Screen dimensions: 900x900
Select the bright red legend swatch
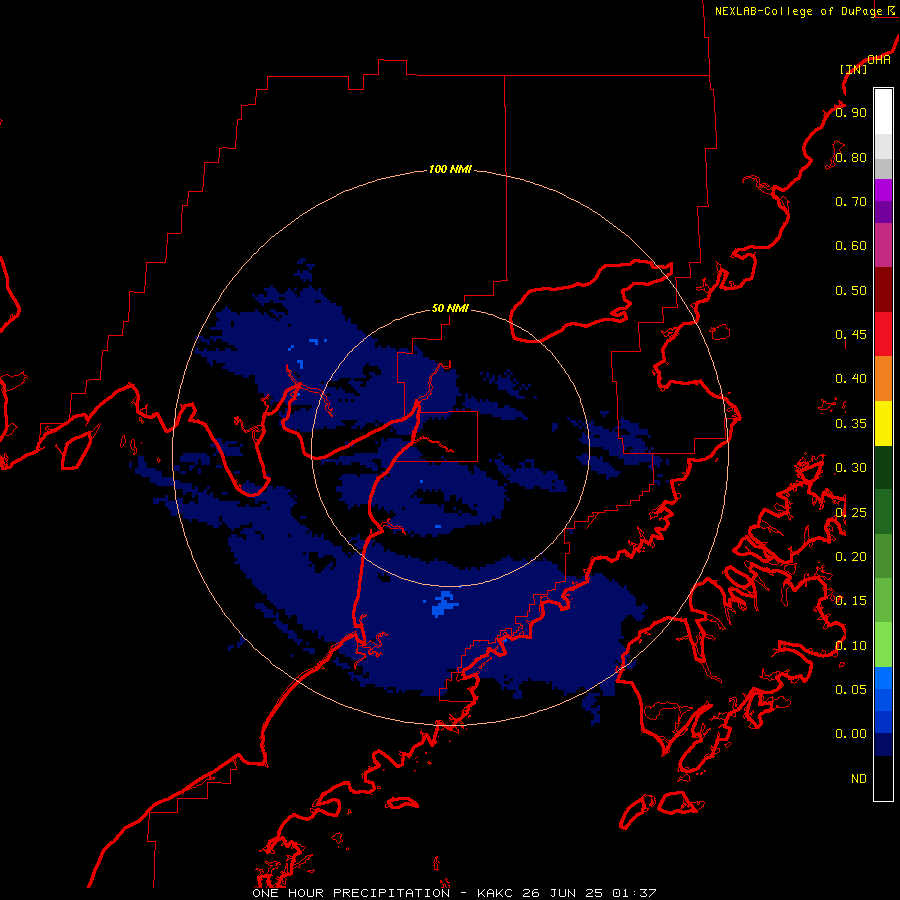point(883,334)
